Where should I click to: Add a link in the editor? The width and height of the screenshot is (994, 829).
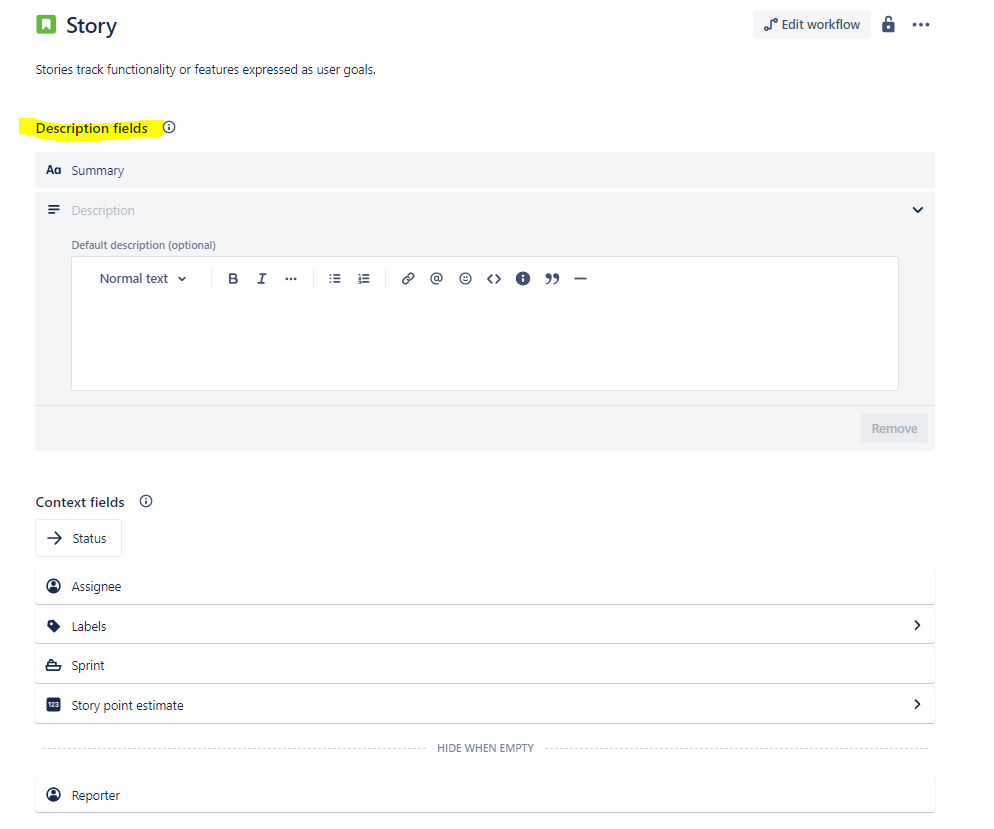[x=408, y=279]
